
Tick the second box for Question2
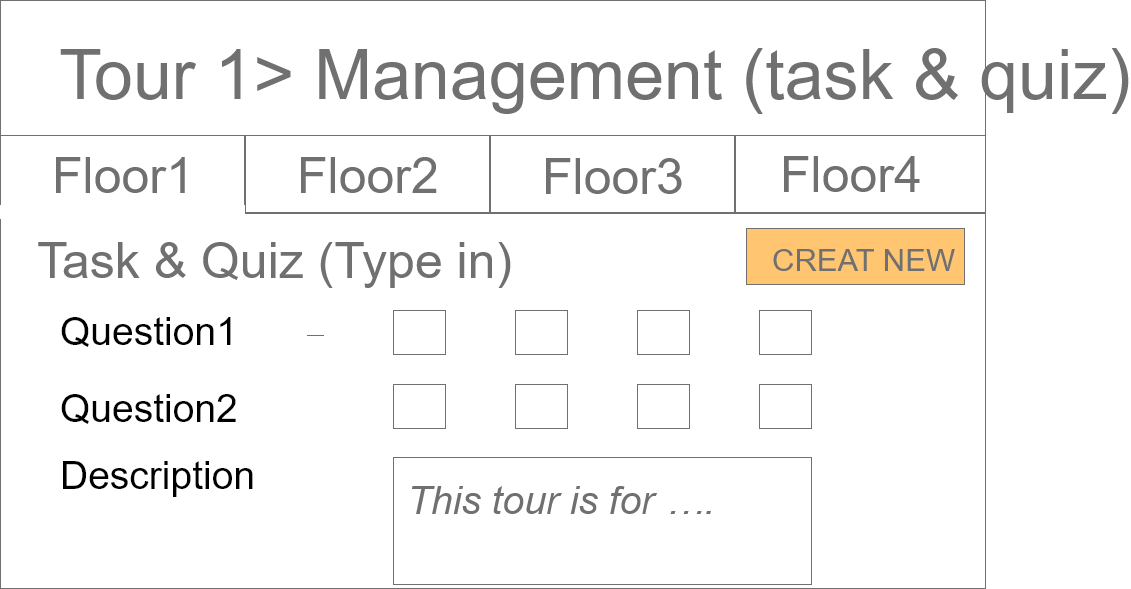(x=541, y=407)
